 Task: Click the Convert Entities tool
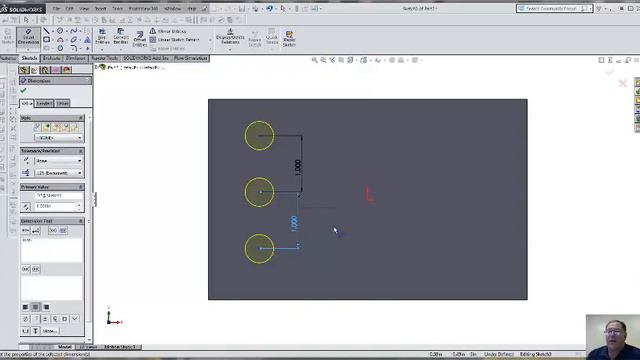point(121,36)
